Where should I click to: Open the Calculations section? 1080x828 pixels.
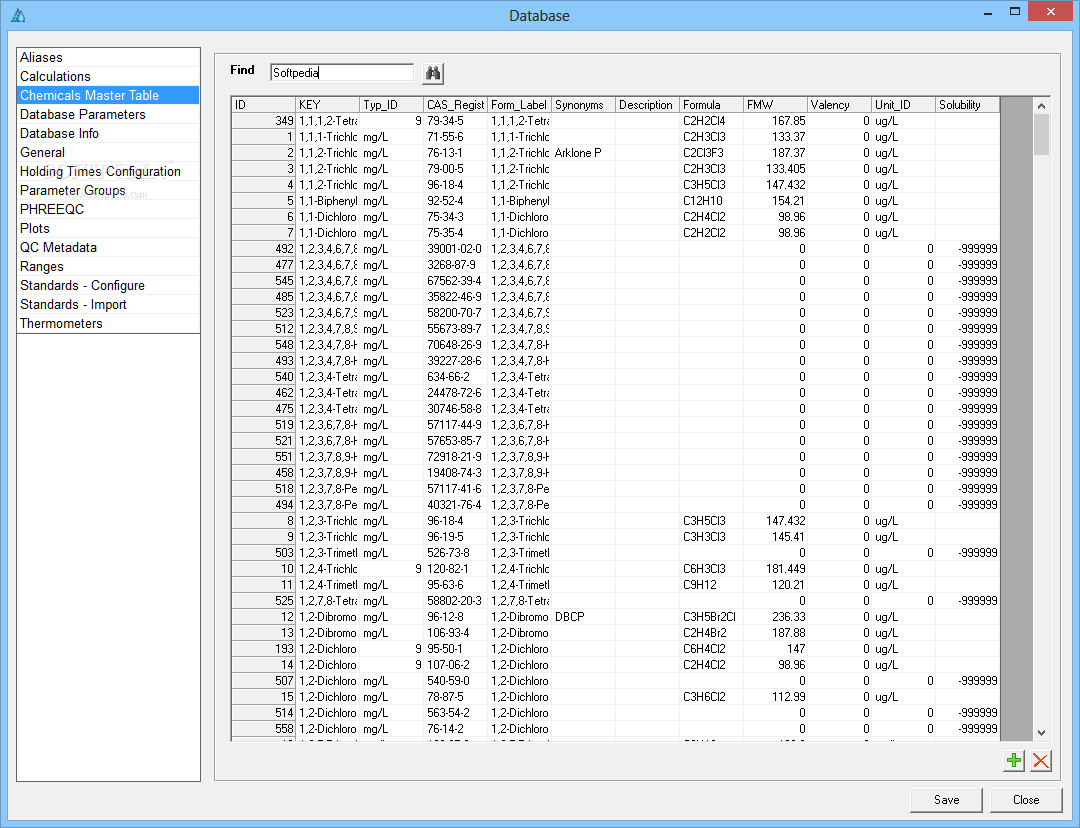[108, 76]
